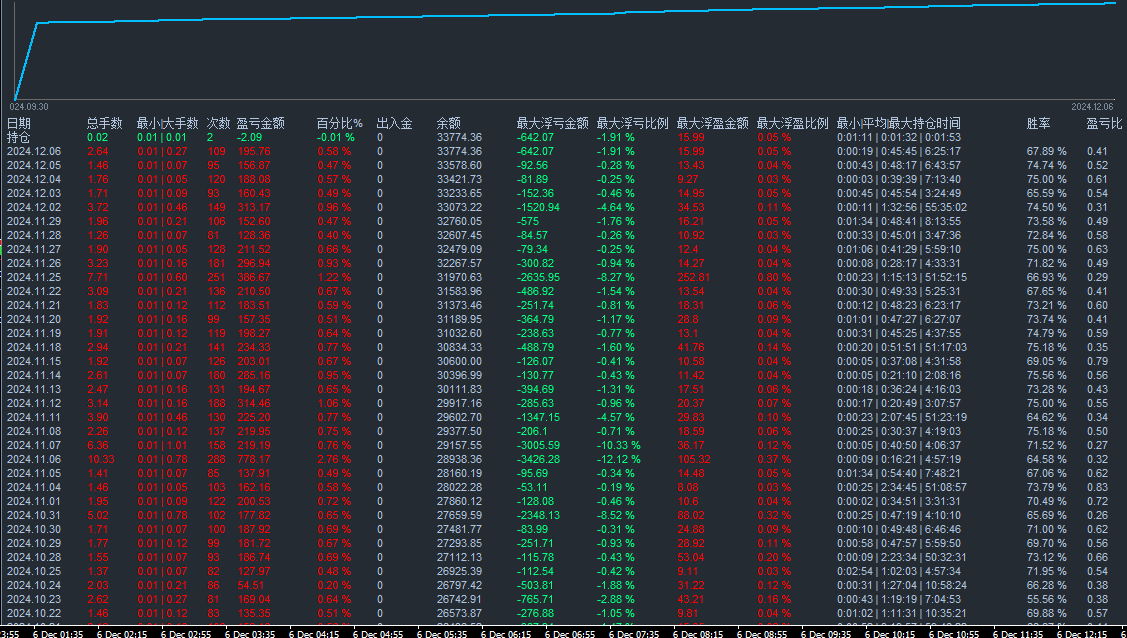Click the 最大浮盈比例 column header
The width and height of the screenshot is (1127, 638).
click(792, 124)
